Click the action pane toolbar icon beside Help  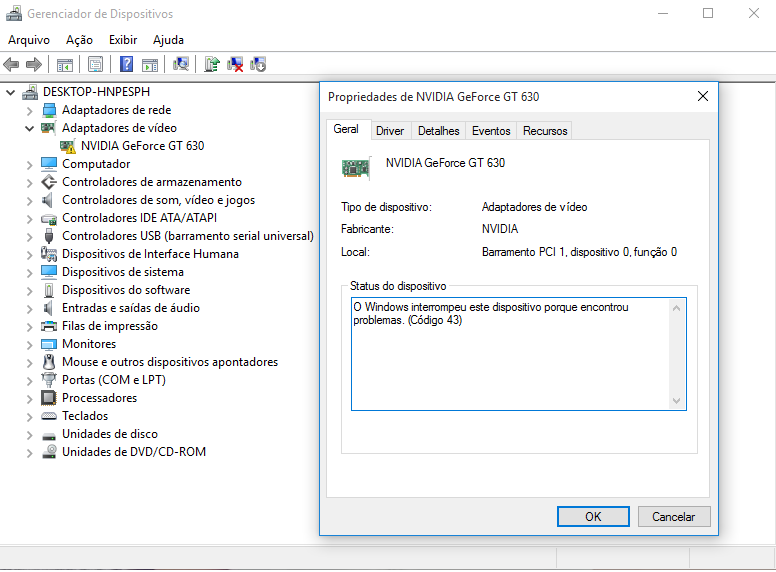click(150, 64)
